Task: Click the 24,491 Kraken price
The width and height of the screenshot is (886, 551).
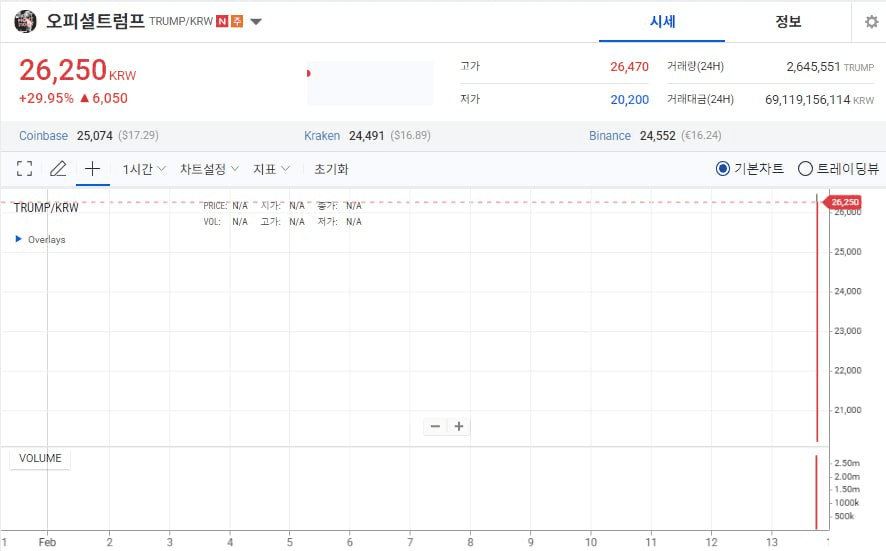Action: pyautogui.click(x=367, y=136)
